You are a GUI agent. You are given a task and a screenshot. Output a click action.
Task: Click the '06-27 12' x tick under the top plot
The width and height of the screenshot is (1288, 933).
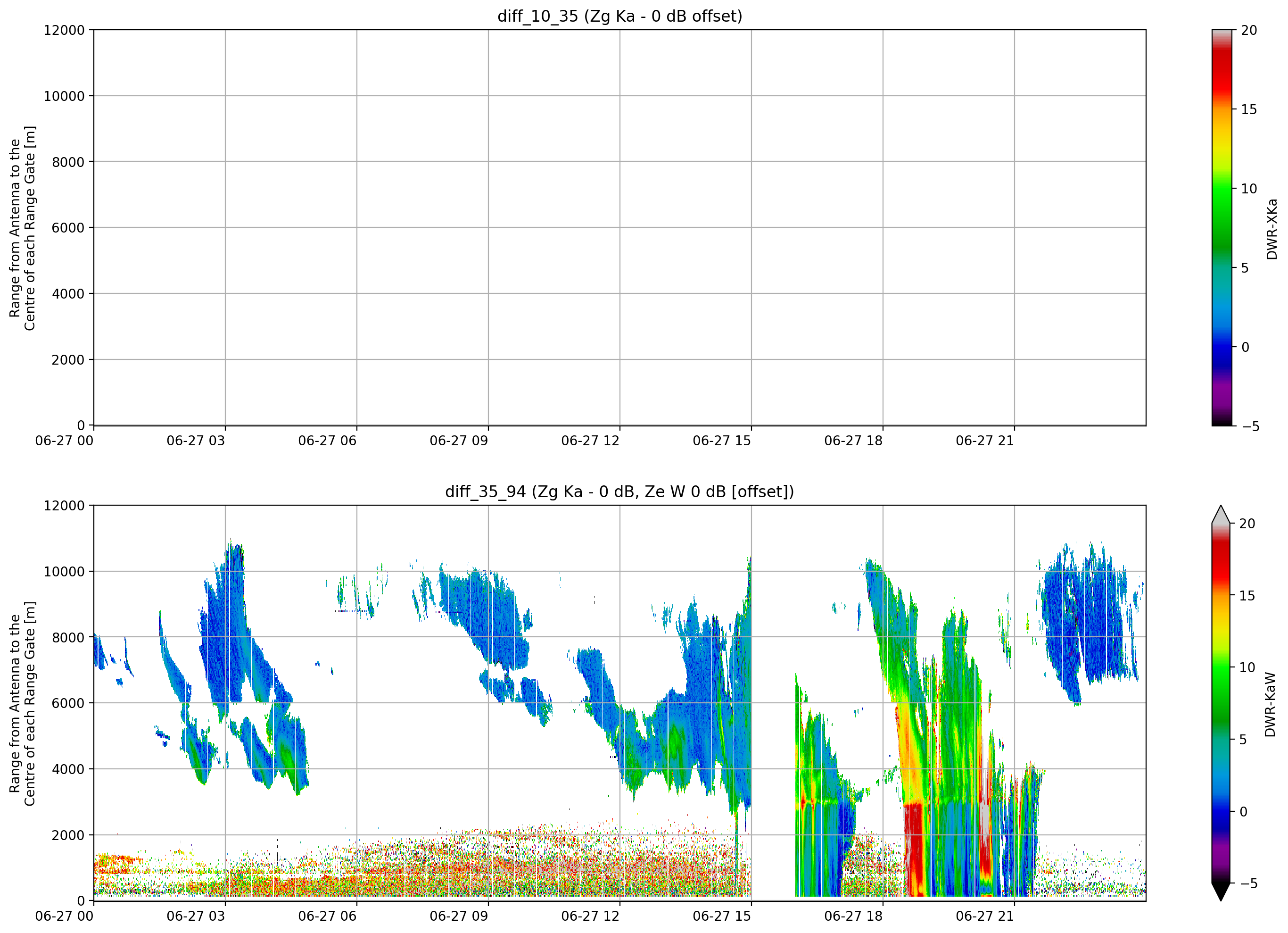[x=591, y=441]
